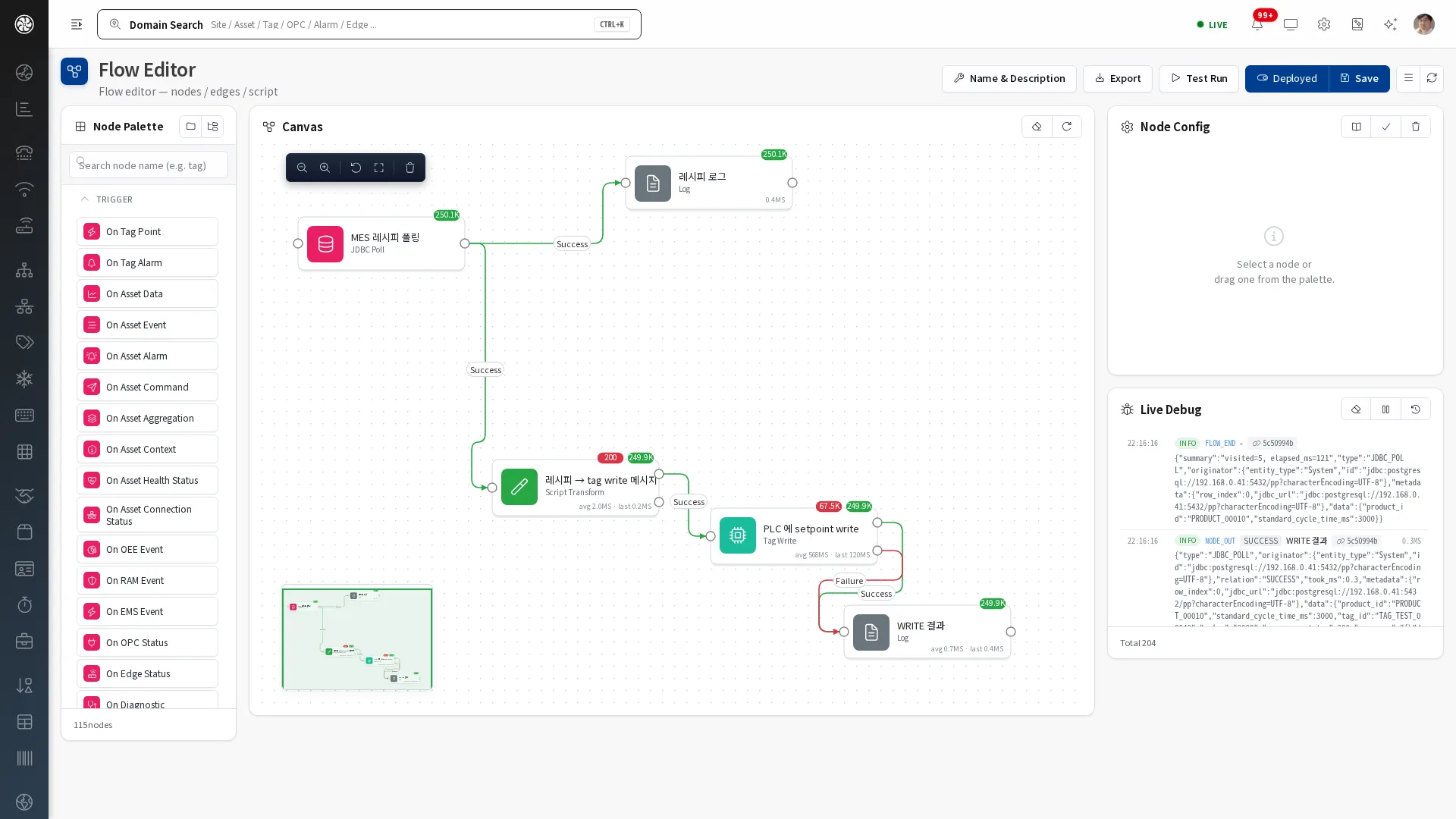Pick On EMS Event from palette
The height and width of the screenshot is (819, 1456).
[147, 611]
